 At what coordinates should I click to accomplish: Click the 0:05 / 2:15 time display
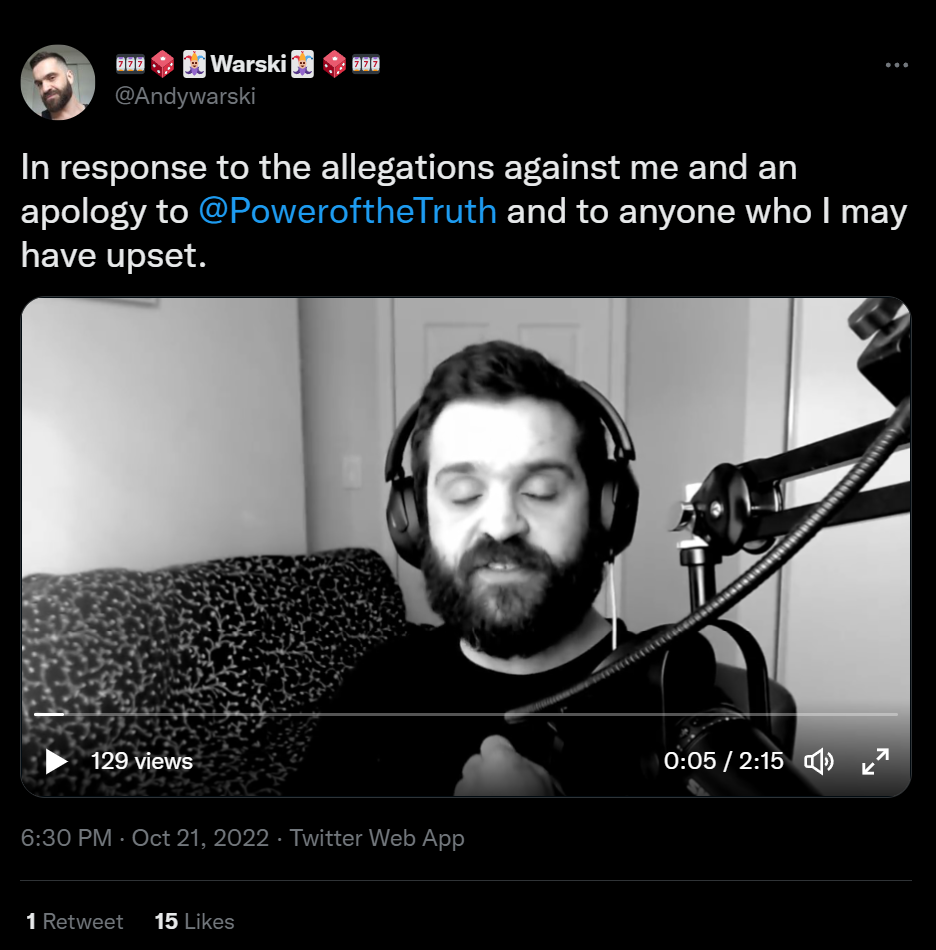[723, 761]
